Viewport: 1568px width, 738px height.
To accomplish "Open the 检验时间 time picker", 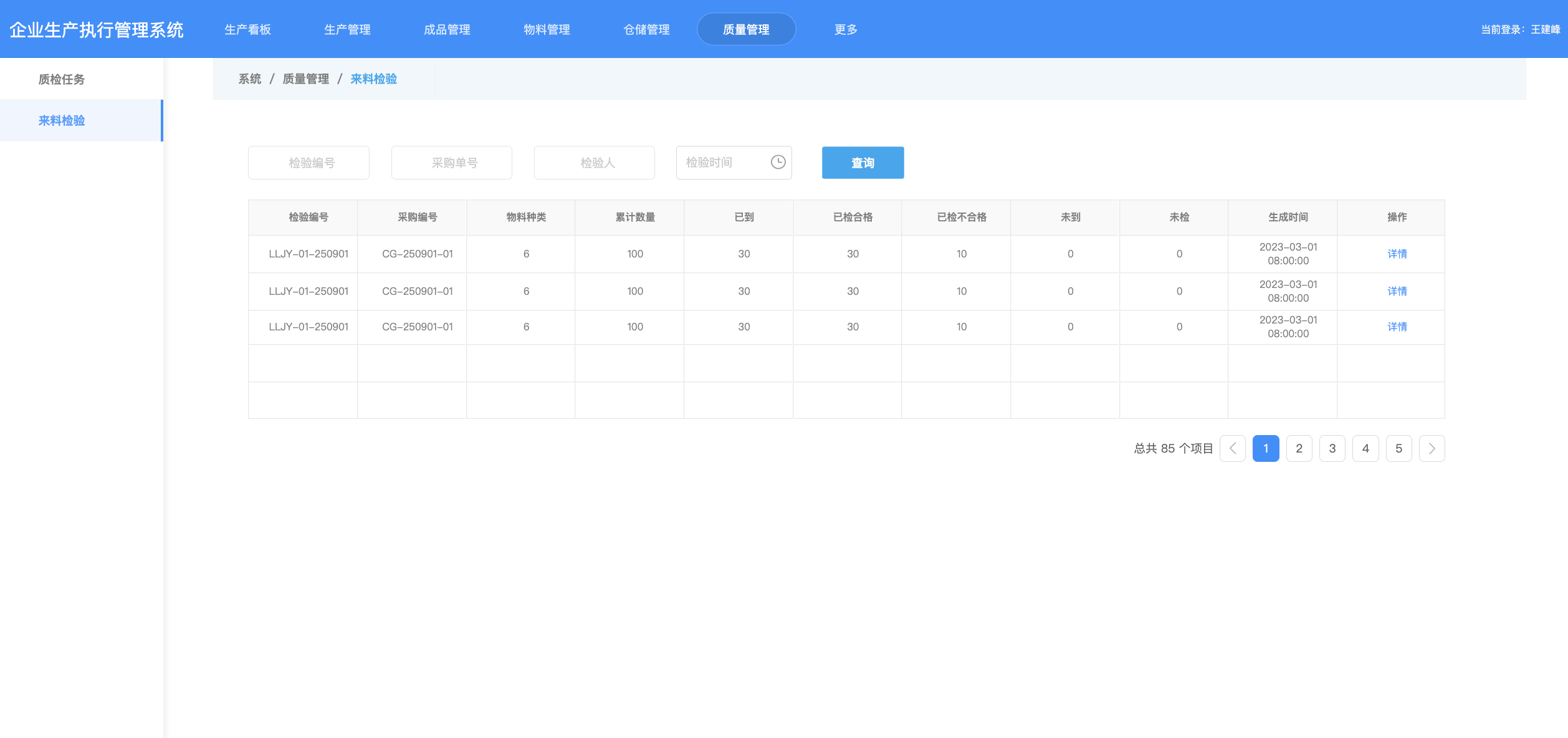I will point(723,163).
